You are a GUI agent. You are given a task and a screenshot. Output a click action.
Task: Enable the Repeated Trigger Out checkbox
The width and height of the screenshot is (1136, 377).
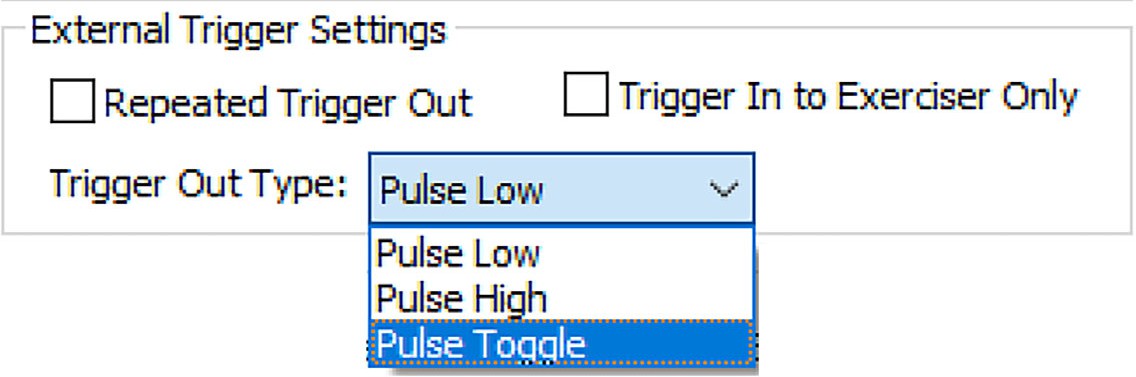point(72,101)
